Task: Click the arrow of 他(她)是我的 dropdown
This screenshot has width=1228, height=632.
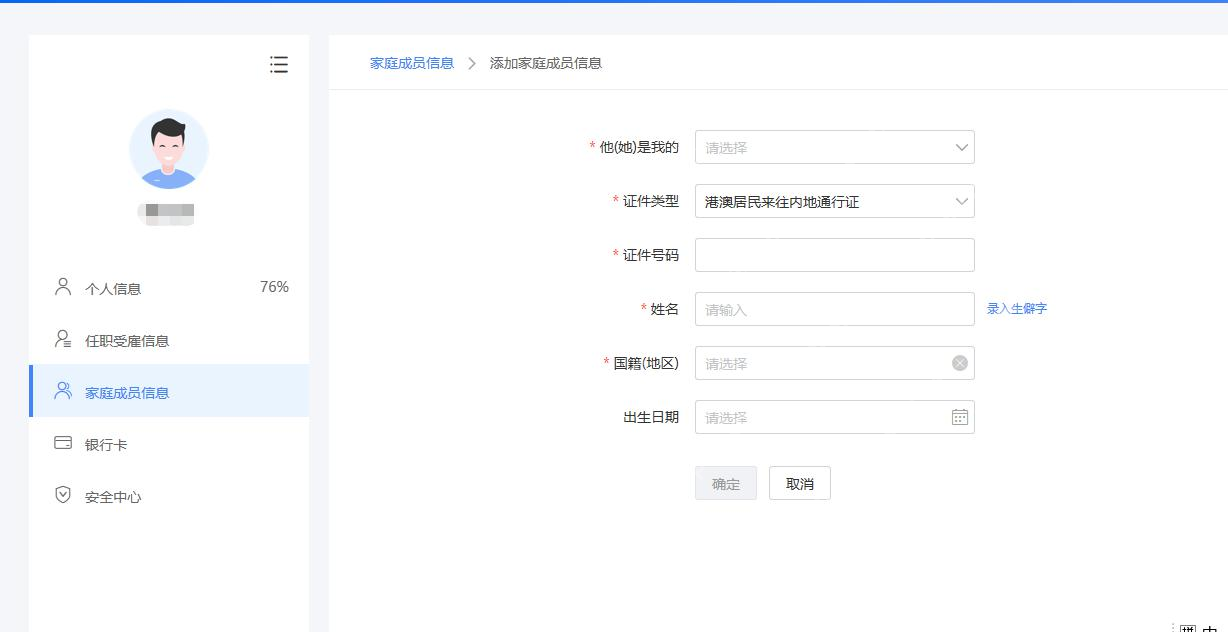Action: tap(961, 147)
